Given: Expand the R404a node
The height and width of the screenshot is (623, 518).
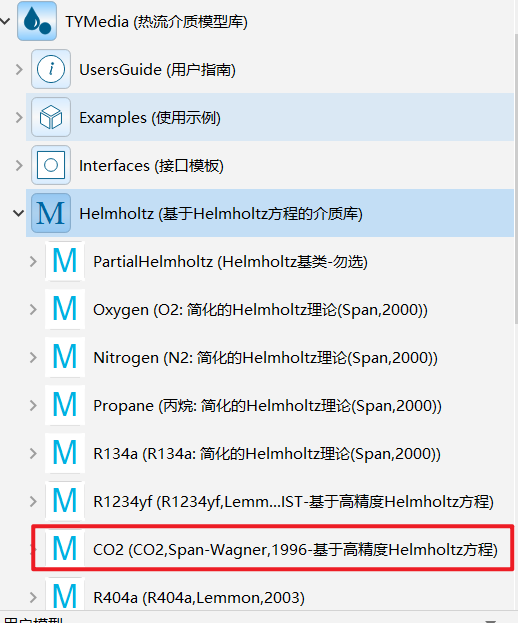Looking at the screenshot, I should pyautogui.click(x=33, y=598).
